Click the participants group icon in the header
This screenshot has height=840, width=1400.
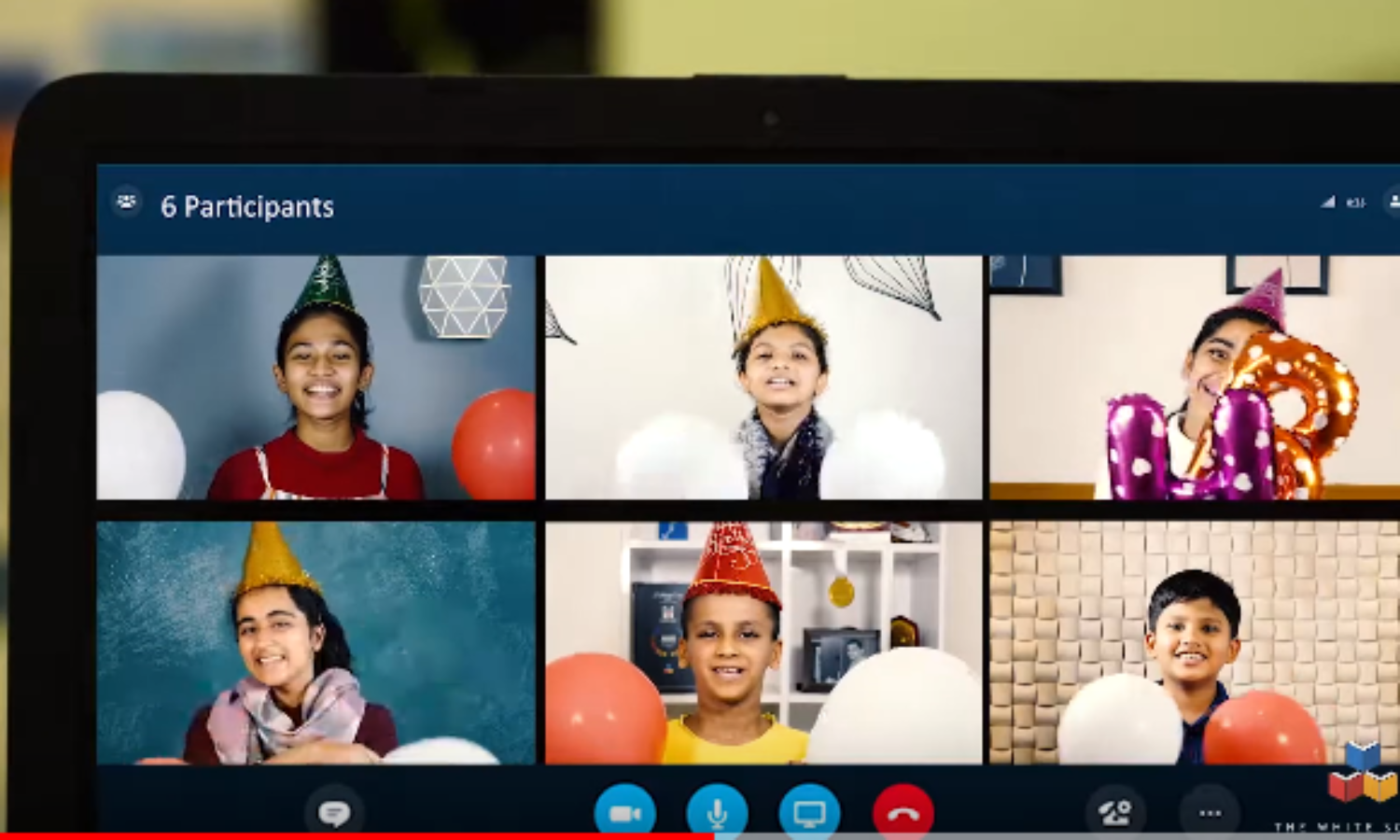(126, 202)
